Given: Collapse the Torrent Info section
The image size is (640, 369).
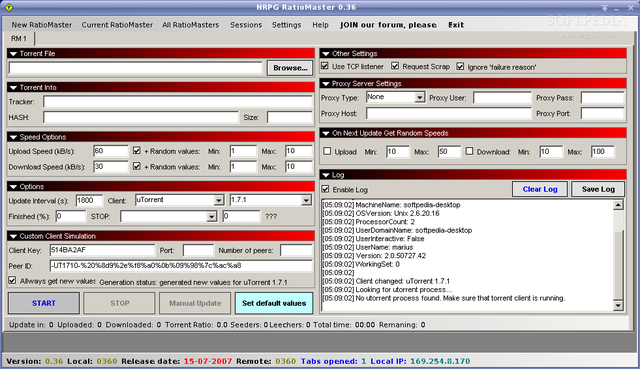Looking at the screenshot, I should tap(13, 88).
